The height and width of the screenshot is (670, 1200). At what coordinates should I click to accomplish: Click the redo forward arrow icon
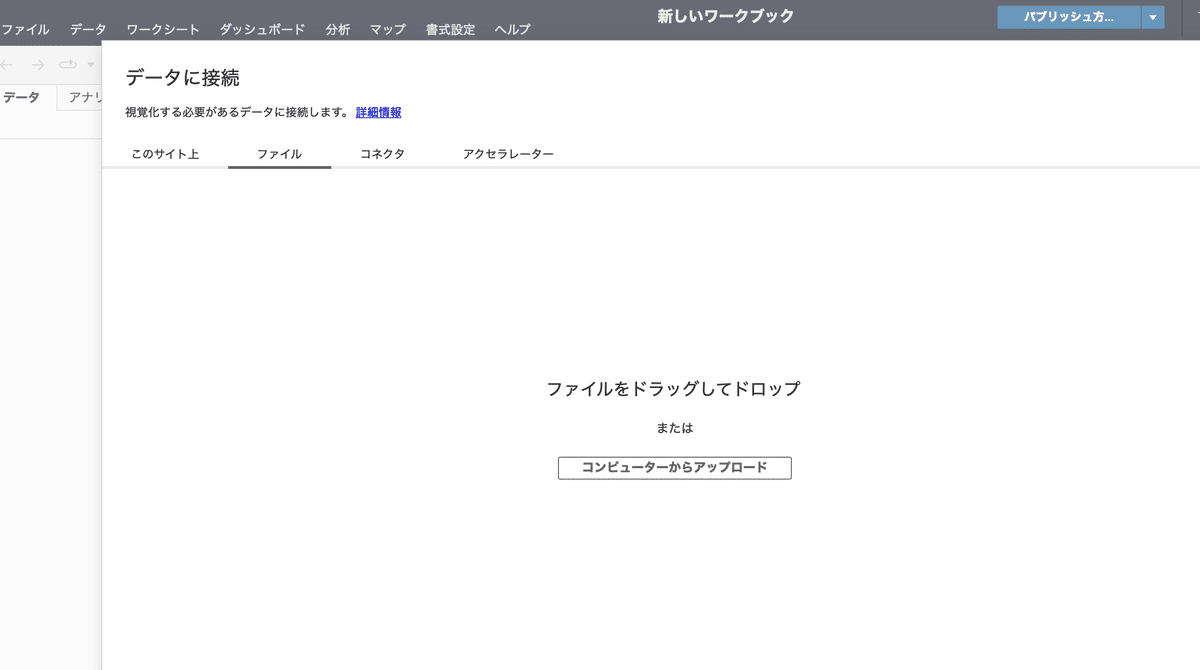pyautogui.click(x=38, y=65)
